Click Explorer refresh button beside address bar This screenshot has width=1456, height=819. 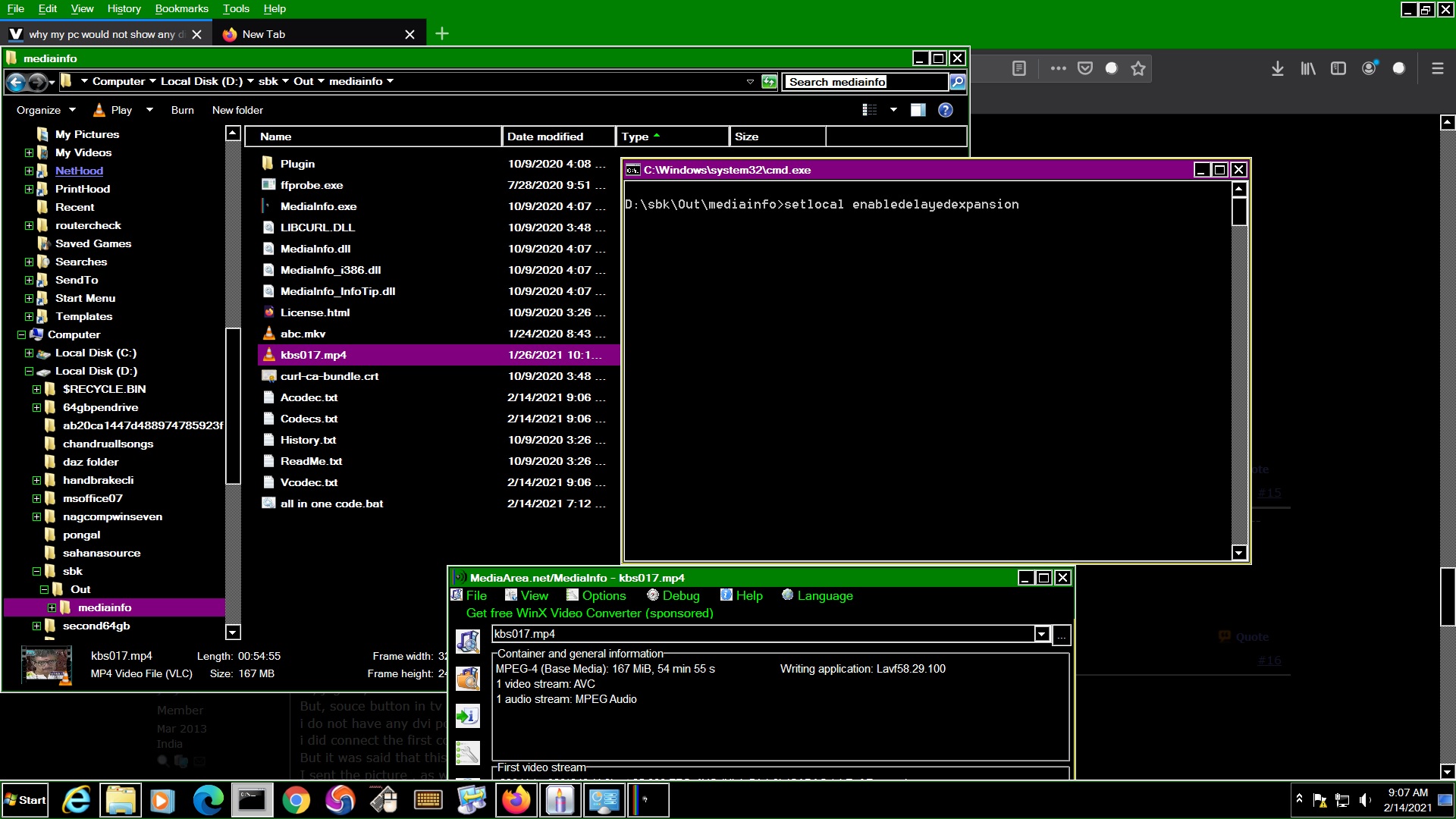(769, 82)
